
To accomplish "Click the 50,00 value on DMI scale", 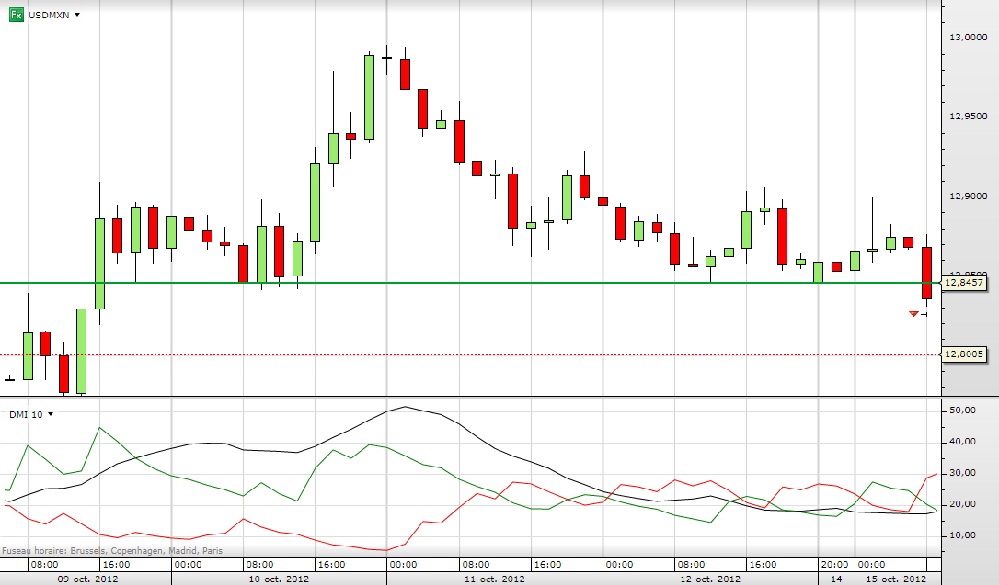I will (x=962, y=410).
